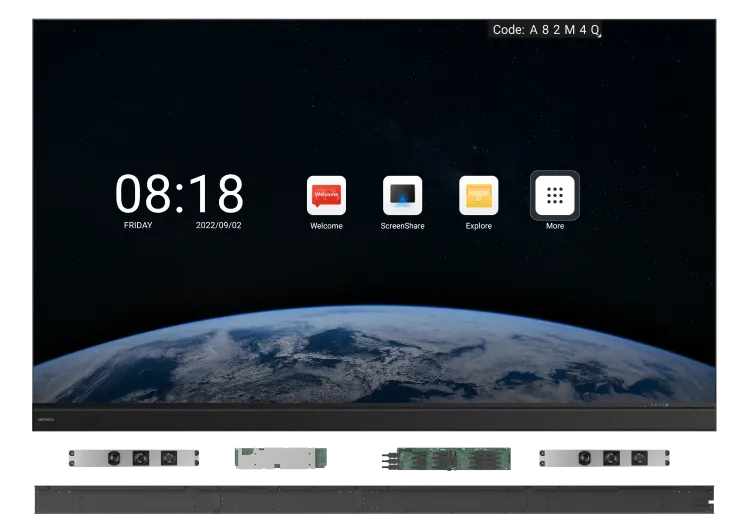Screen dimensions: 750x518
Task: Select the long black bottom bar image
Action: click(x=374, y=500)
